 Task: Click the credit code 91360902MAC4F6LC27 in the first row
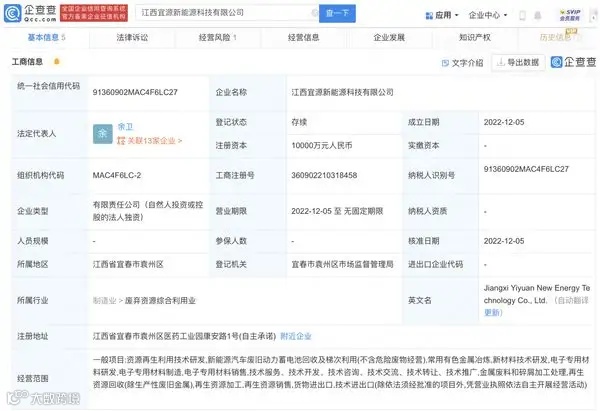[x=135, y=92]
